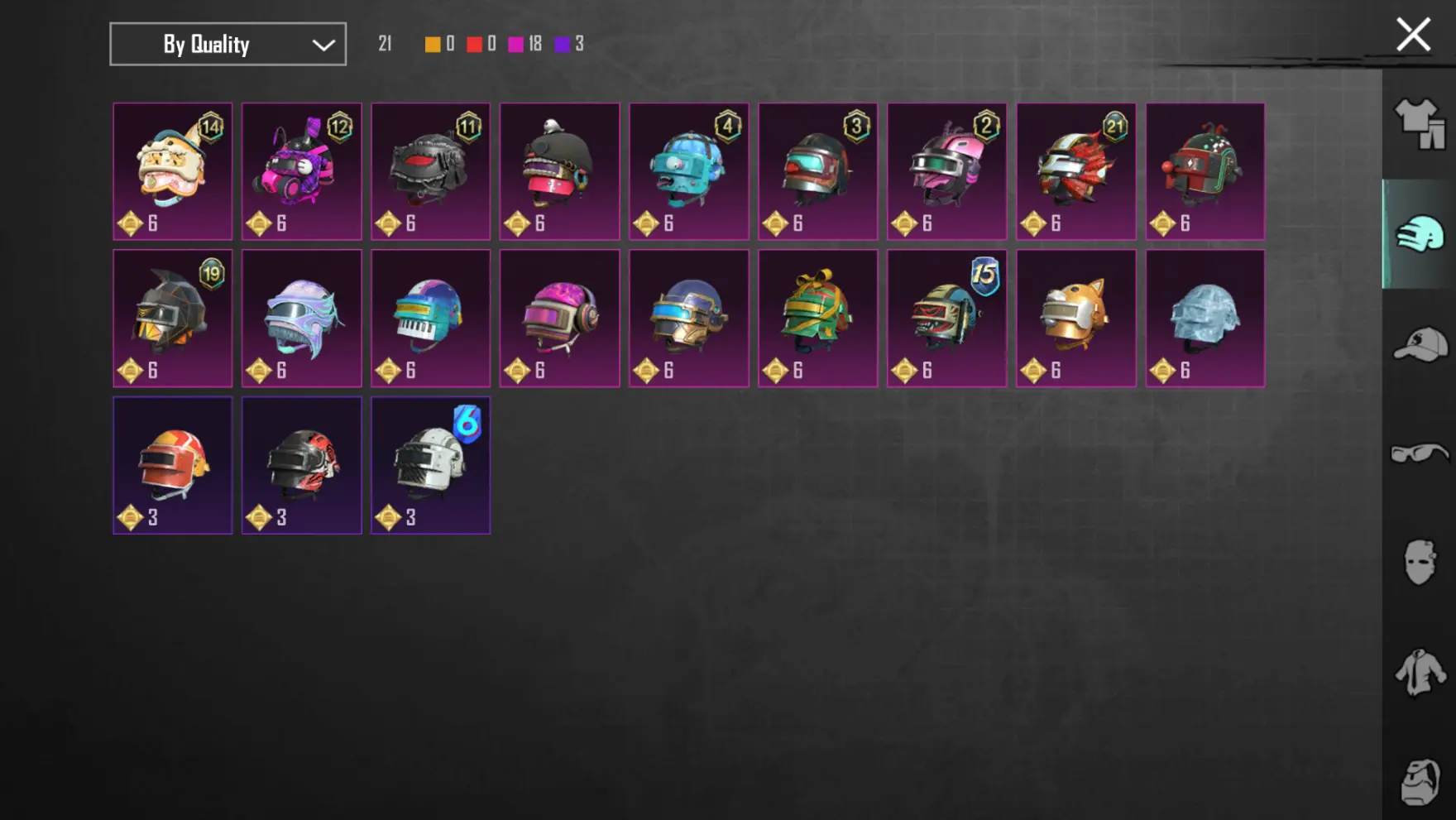Screen dimensions: 1456x820
Task: Select the orange red firefighter helmet
Action: tap(173, 465)
